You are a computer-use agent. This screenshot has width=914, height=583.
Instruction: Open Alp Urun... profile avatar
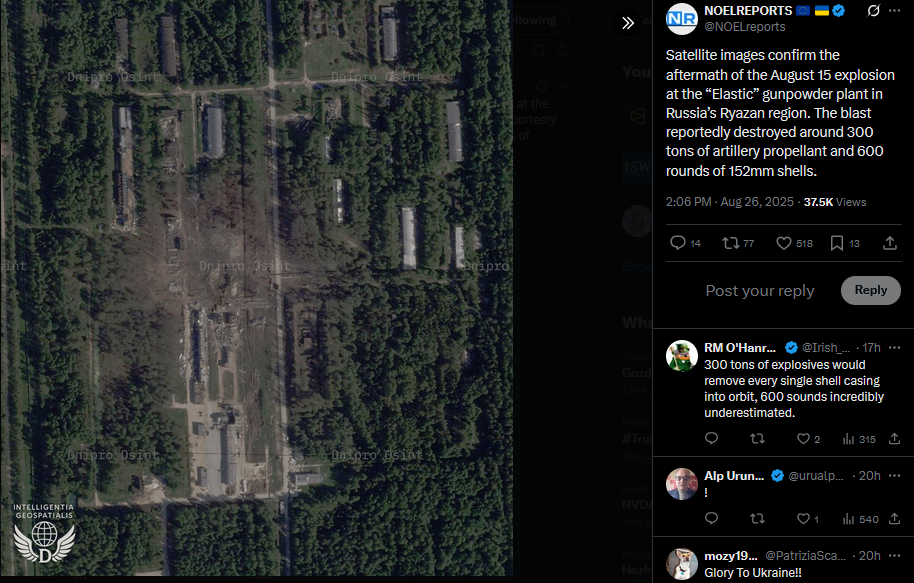(681, 484)
